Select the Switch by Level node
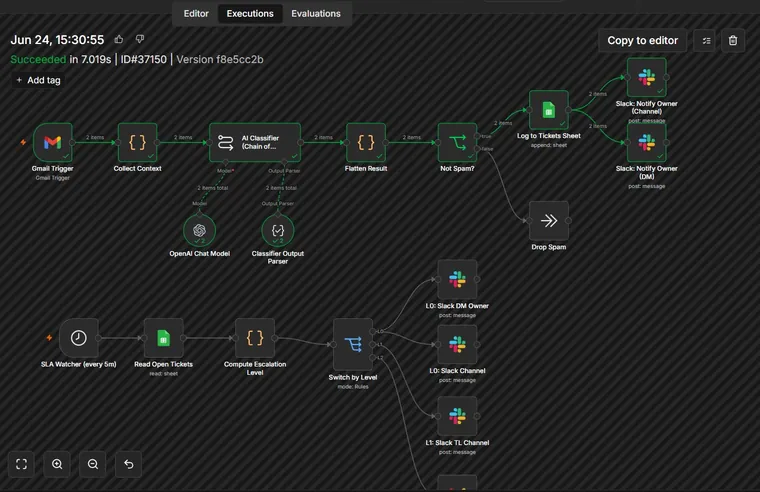760x492 pixels. [x=353, y=345]
